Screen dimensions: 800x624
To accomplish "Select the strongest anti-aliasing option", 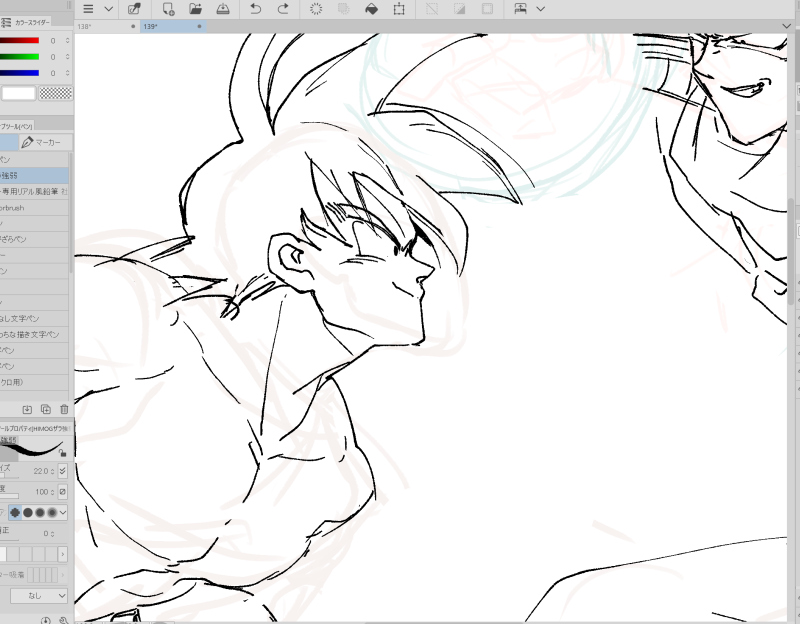I will coord(52,512).
